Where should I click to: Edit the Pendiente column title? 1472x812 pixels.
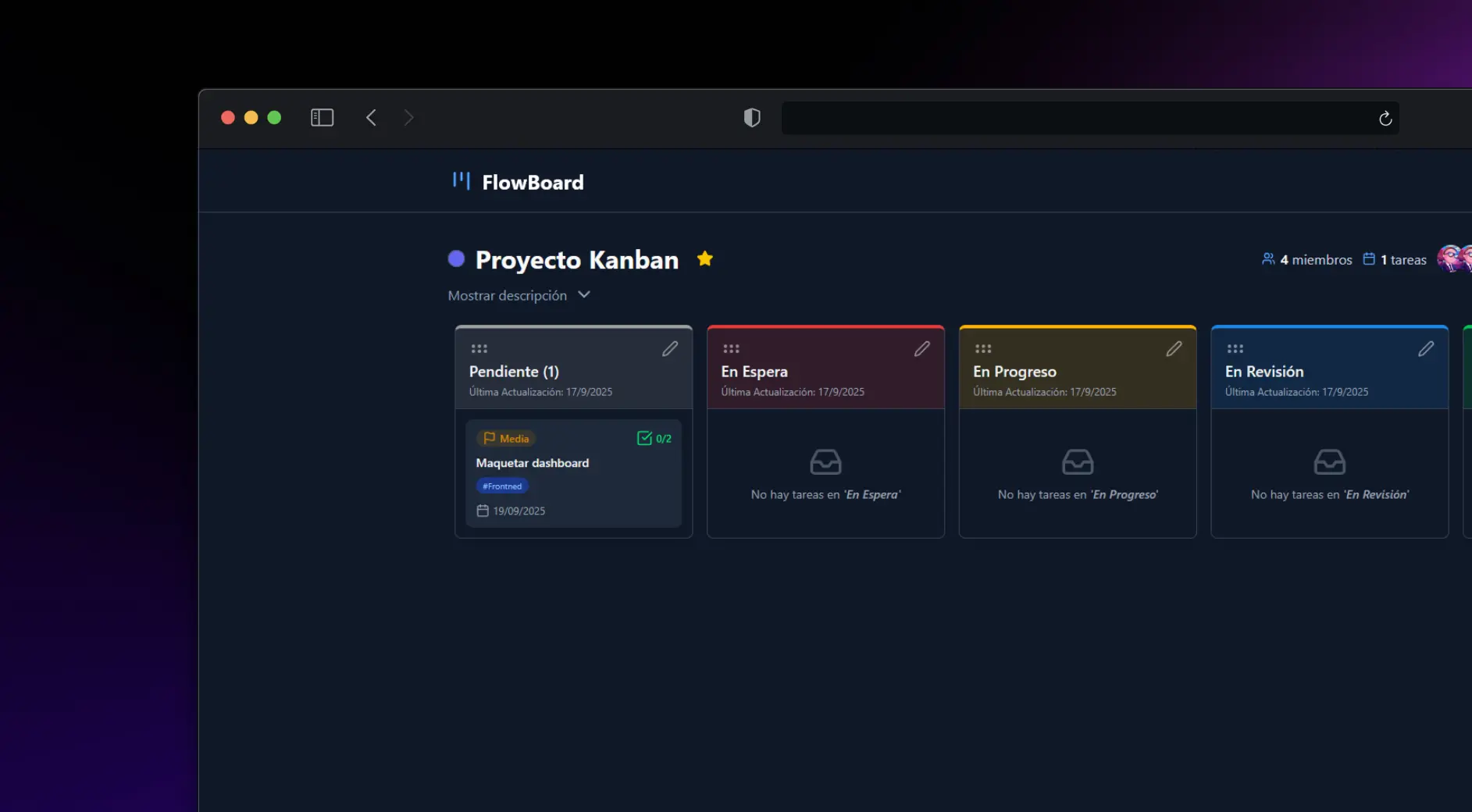[670, 348]
